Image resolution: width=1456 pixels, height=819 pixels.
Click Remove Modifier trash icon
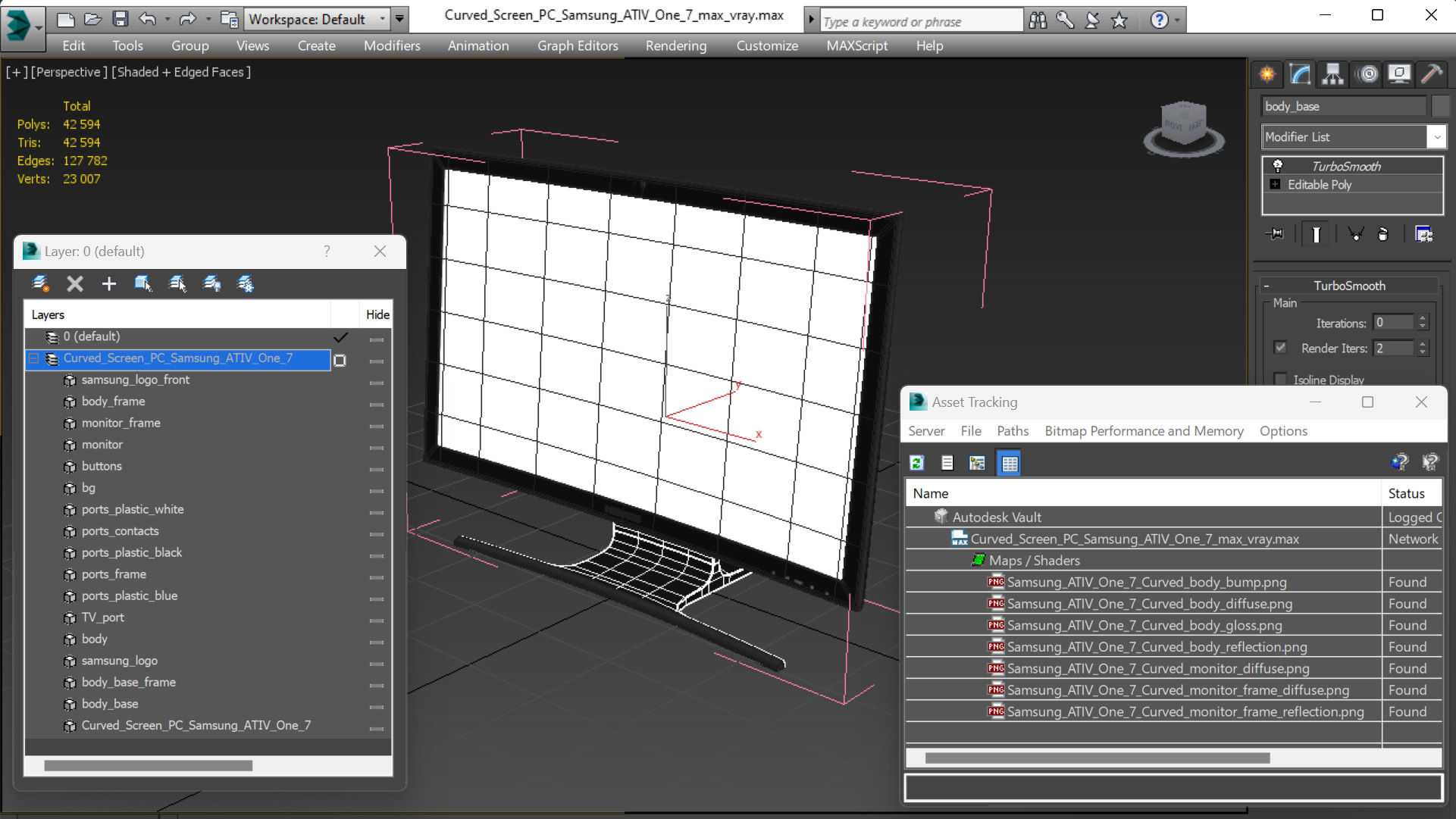(1382, 234)
